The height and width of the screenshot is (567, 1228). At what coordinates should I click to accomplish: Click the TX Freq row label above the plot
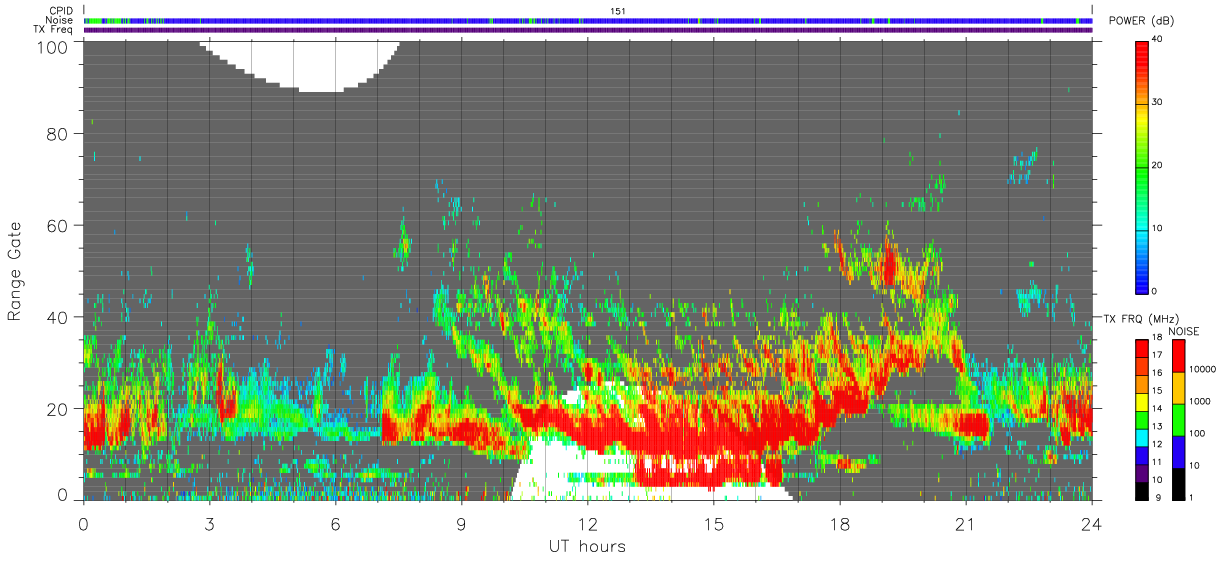pos(53,29)
